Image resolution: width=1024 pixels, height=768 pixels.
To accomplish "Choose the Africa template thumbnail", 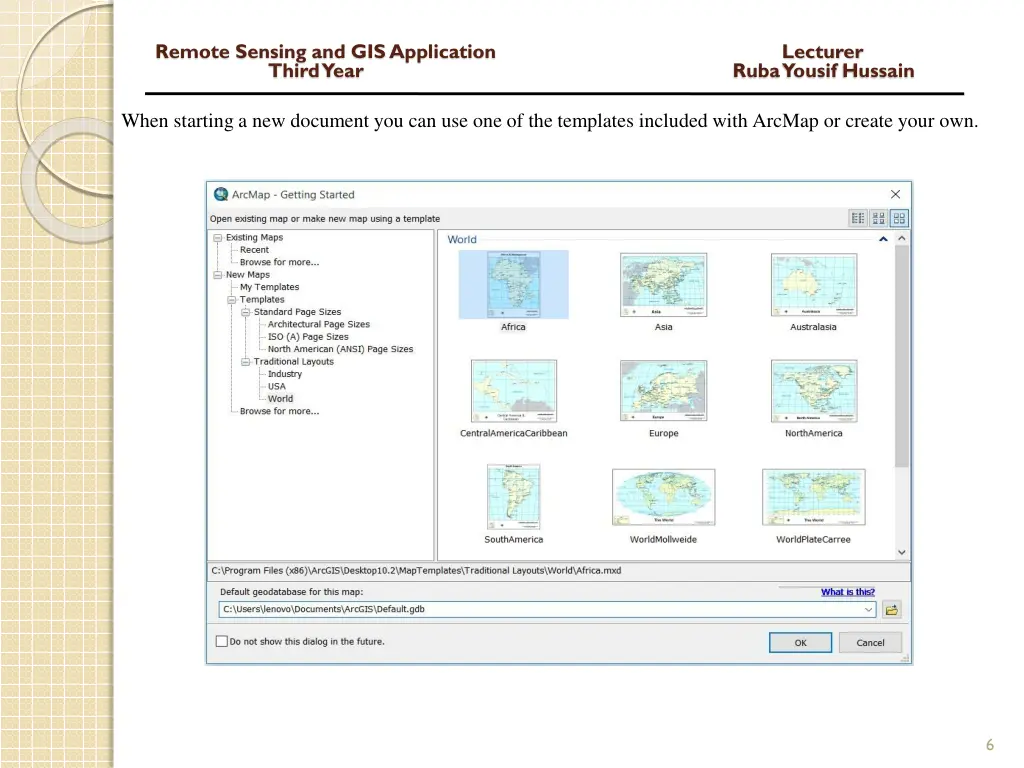I will (x=513, y=285).
